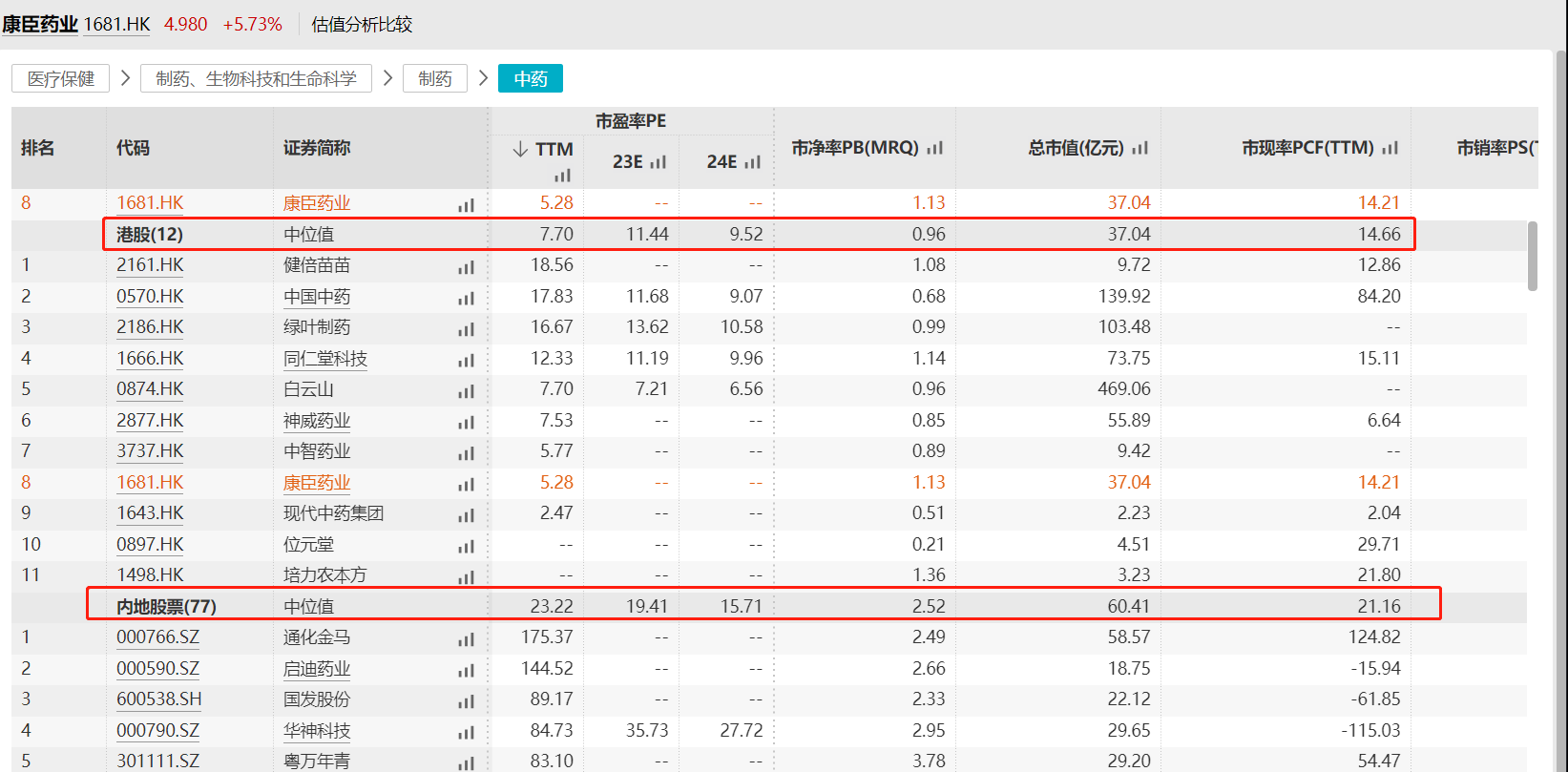
Task: Click chart icon next to 市净率PB(MRQ) header
Action: 934,148
